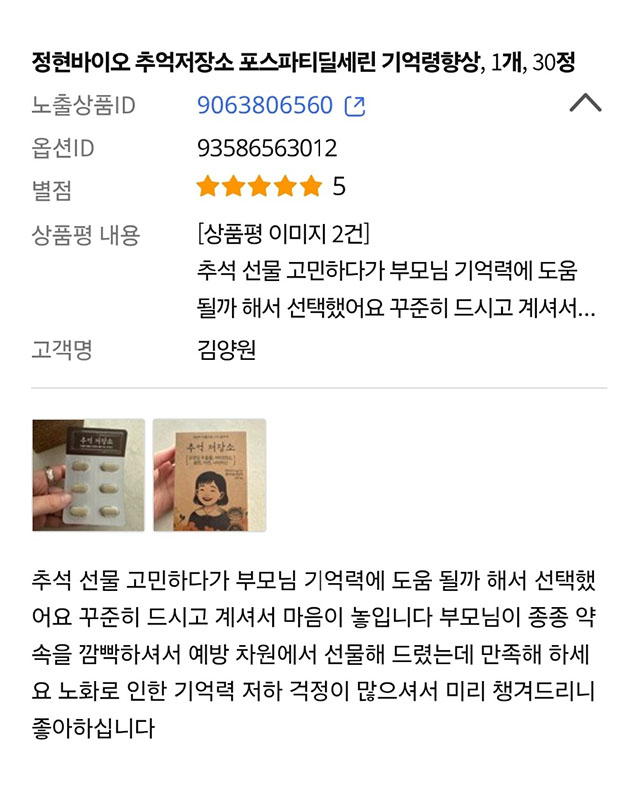Image resolution: width=640 pixels, height=805 pixels.
Task: Click the 노출상품ID field label
Action: click(x=83, y=105)
